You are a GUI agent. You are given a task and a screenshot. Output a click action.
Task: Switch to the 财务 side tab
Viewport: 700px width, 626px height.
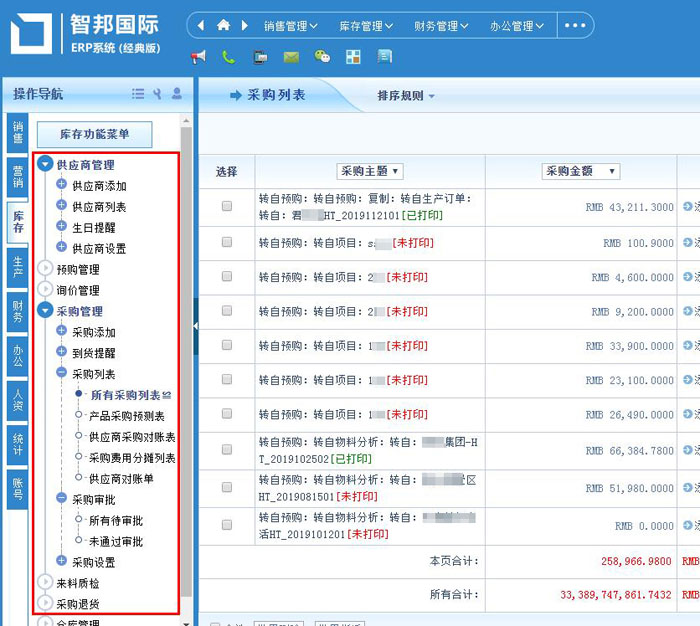point(18,311)
